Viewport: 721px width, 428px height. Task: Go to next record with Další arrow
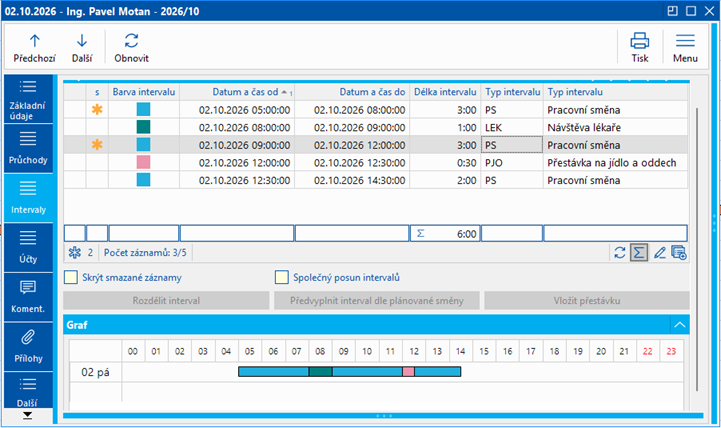coord(82,48)
